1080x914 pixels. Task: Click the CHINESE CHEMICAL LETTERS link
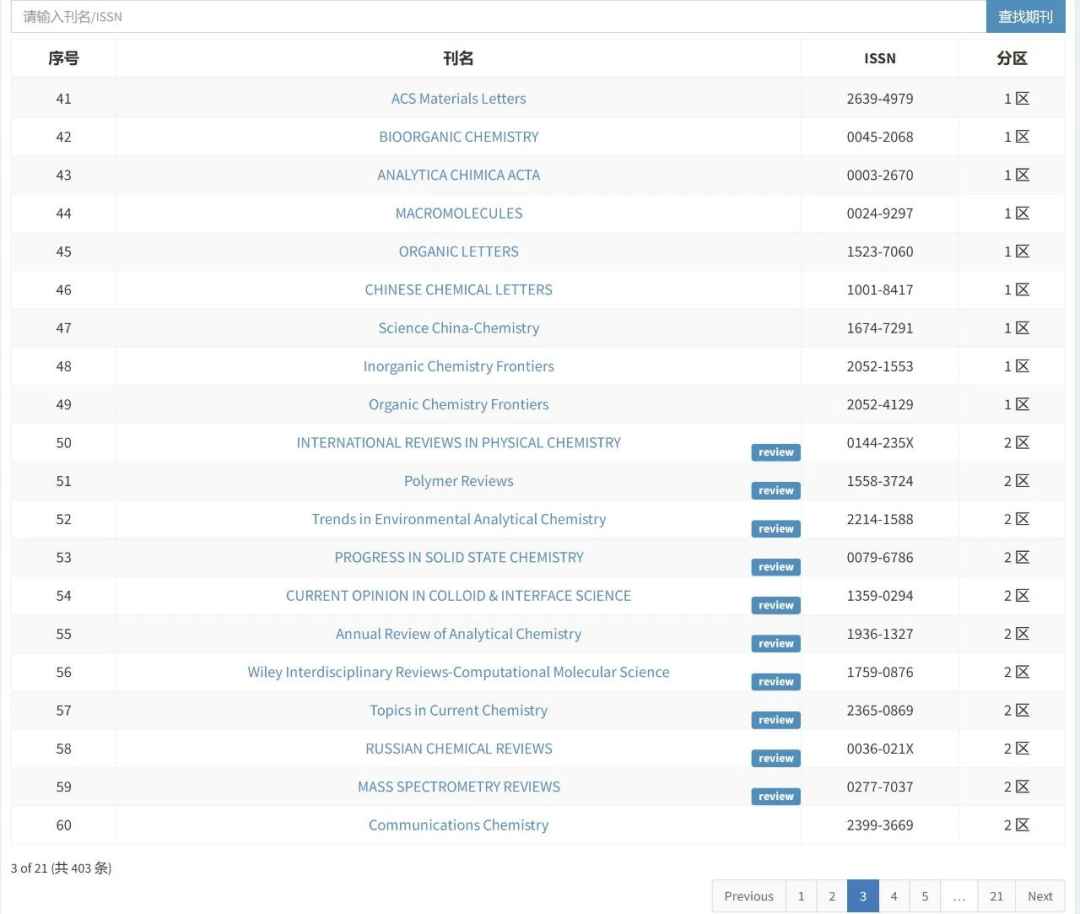click(x=458, y=290)
